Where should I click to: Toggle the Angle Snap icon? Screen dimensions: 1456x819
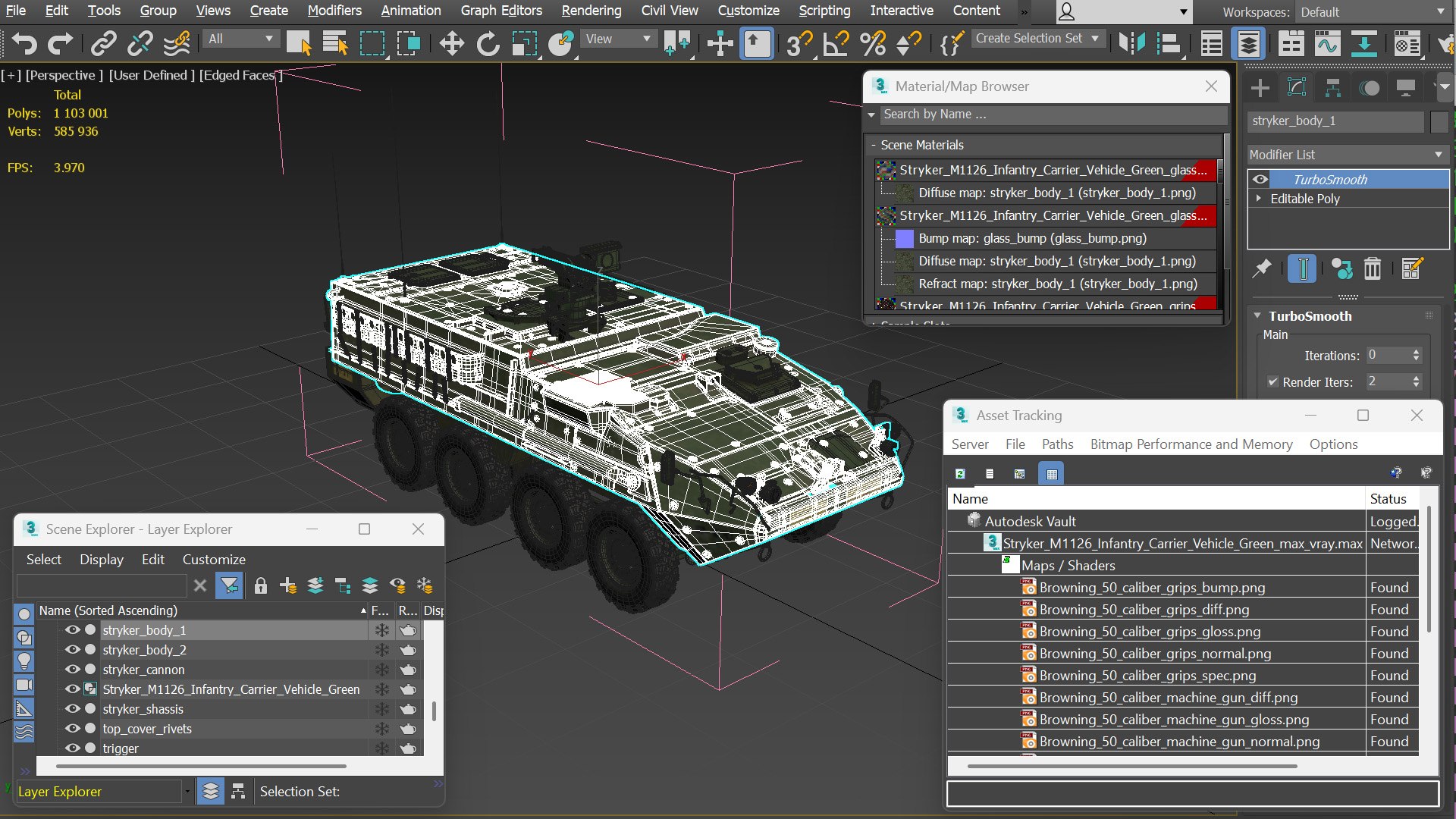click(x=836, y=43)
